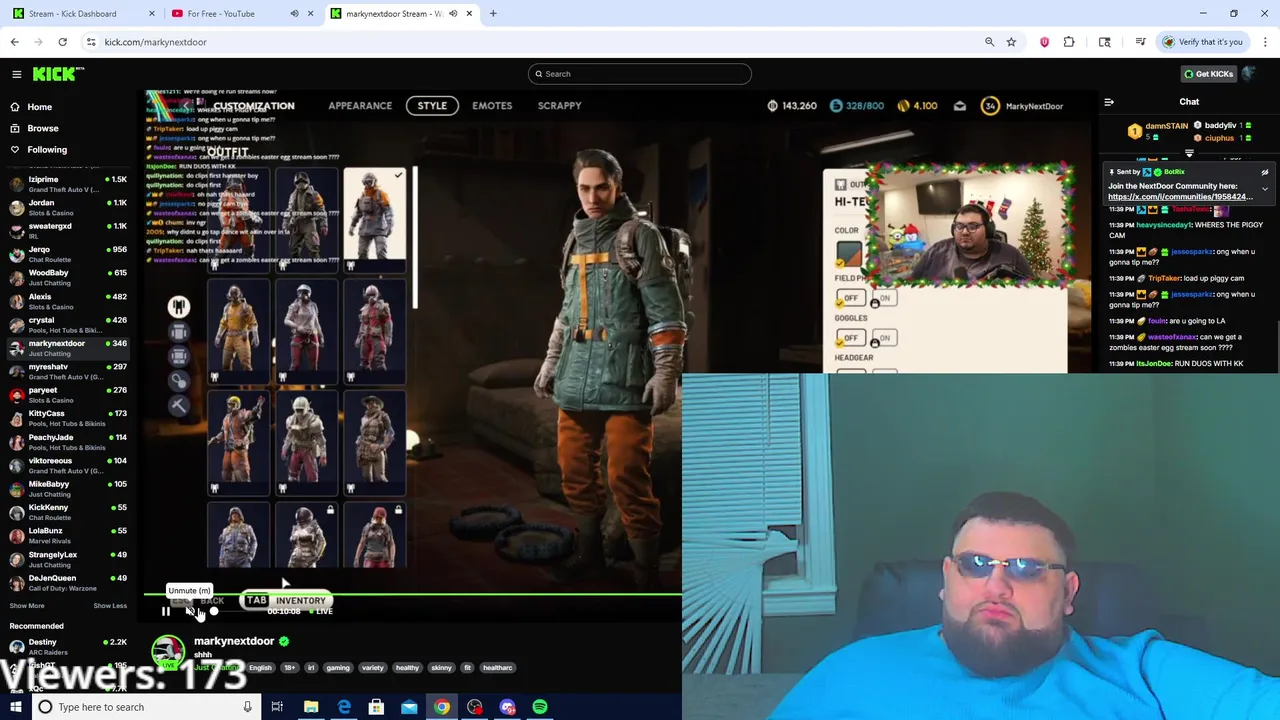
Task: Expand the chat leaderboard handle
Action: pyautogui.click(x=1189, y=154)
